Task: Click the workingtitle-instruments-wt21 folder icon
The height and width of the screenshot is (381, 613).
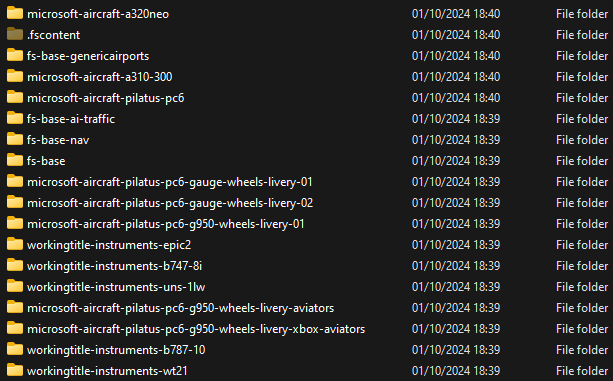Action: (x=15, y=370)
